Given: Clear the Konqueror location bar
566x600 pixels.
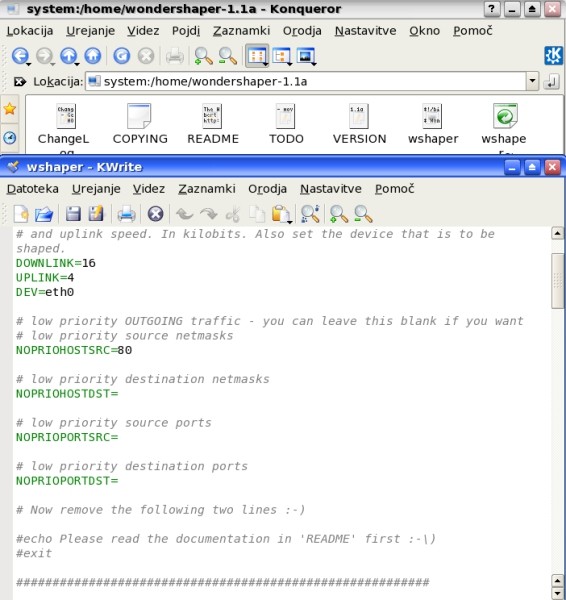Looking at the screenshot, I should (x=20, y=82).
